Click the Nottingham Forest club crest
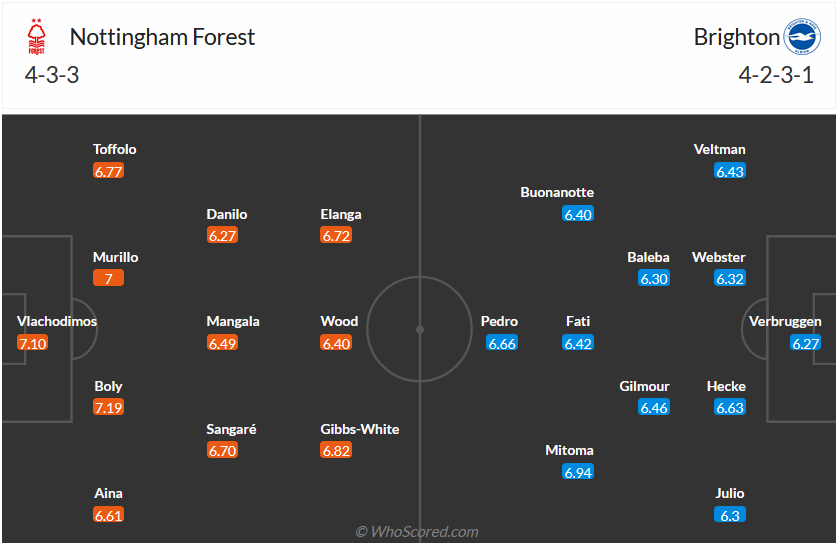The width and height of the screenshot is (837, 543). (x=36, y=39)
